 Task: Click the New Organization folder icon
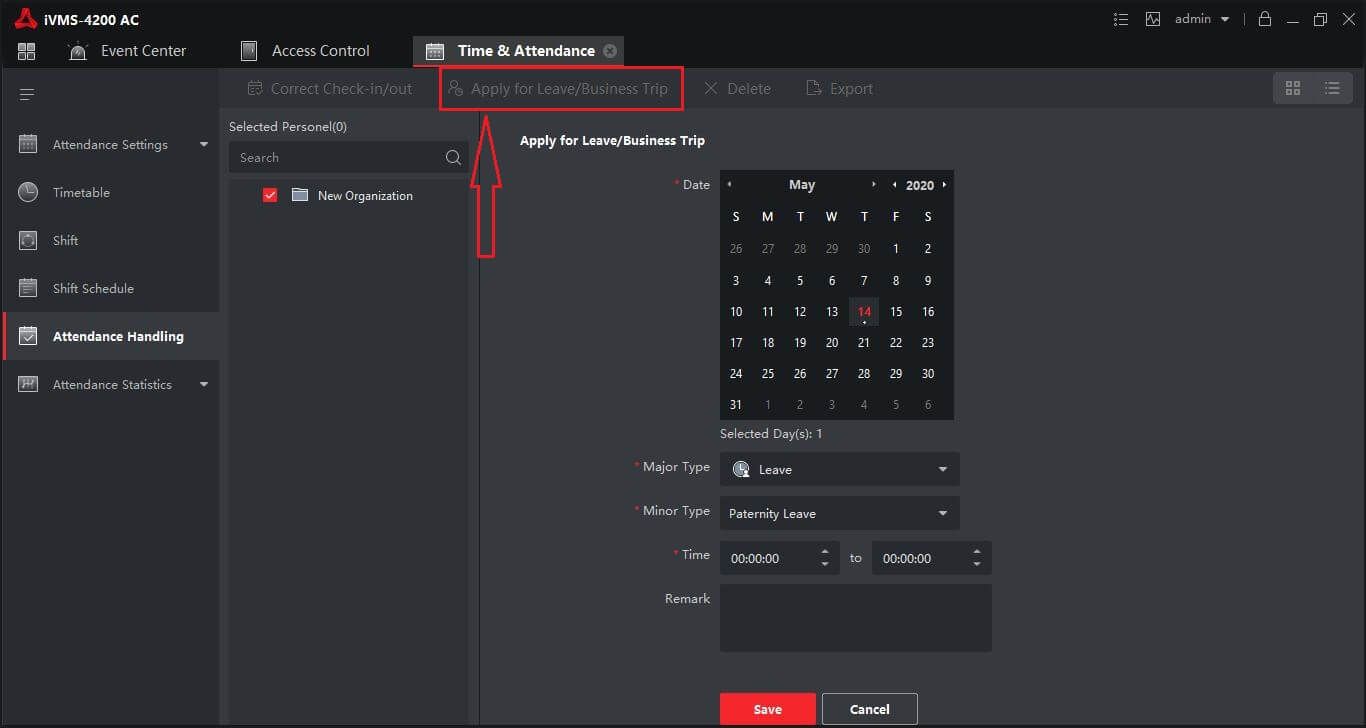300,195
